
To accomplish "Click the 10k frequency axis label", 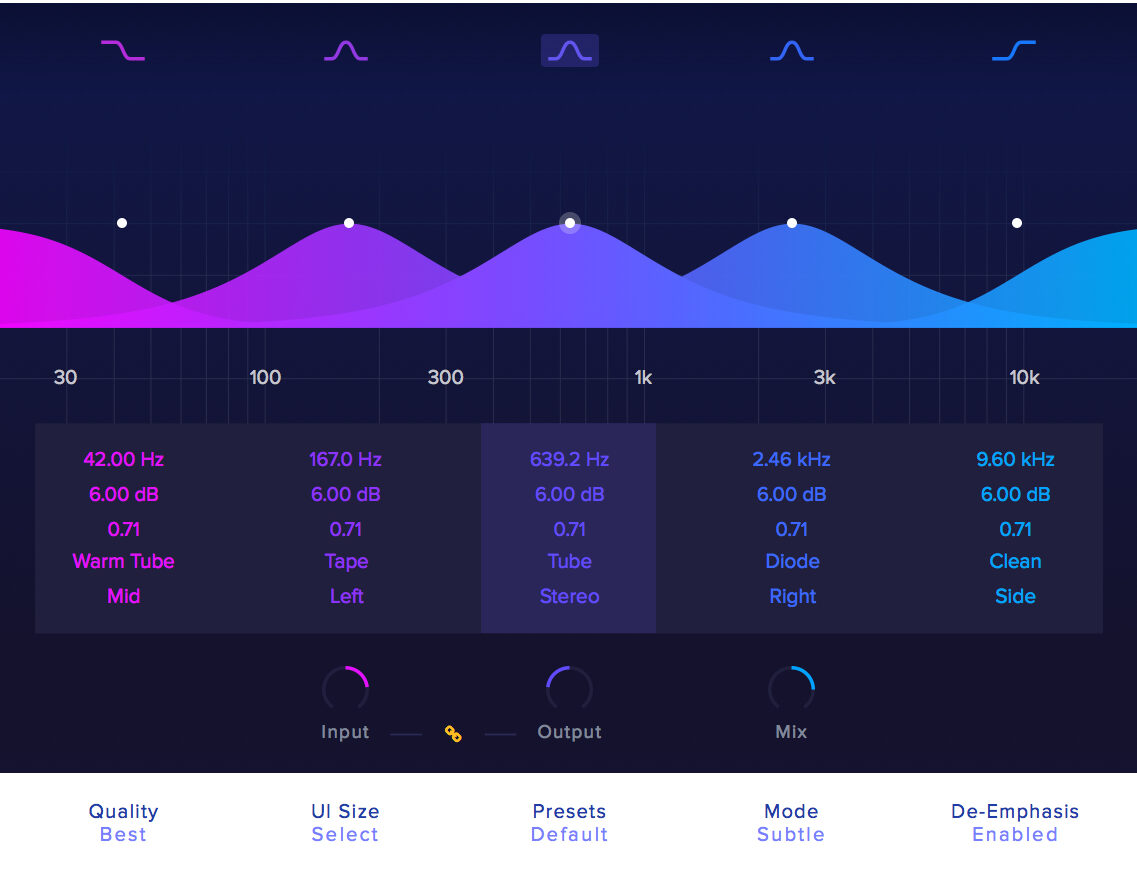I will (1024, 378).
